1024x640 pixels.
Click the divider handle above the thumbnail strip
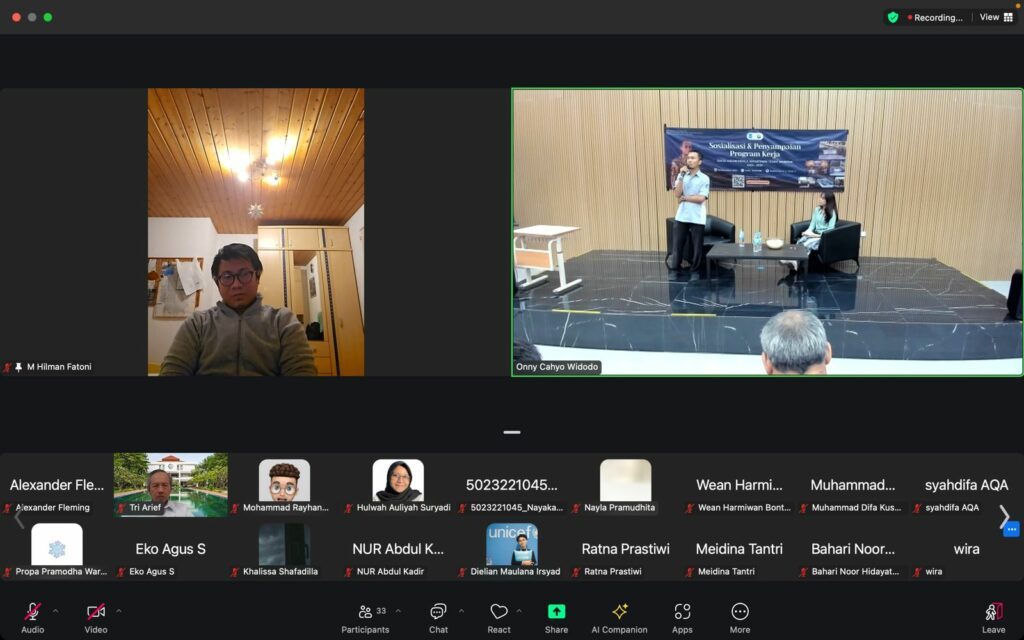(512, 432)
